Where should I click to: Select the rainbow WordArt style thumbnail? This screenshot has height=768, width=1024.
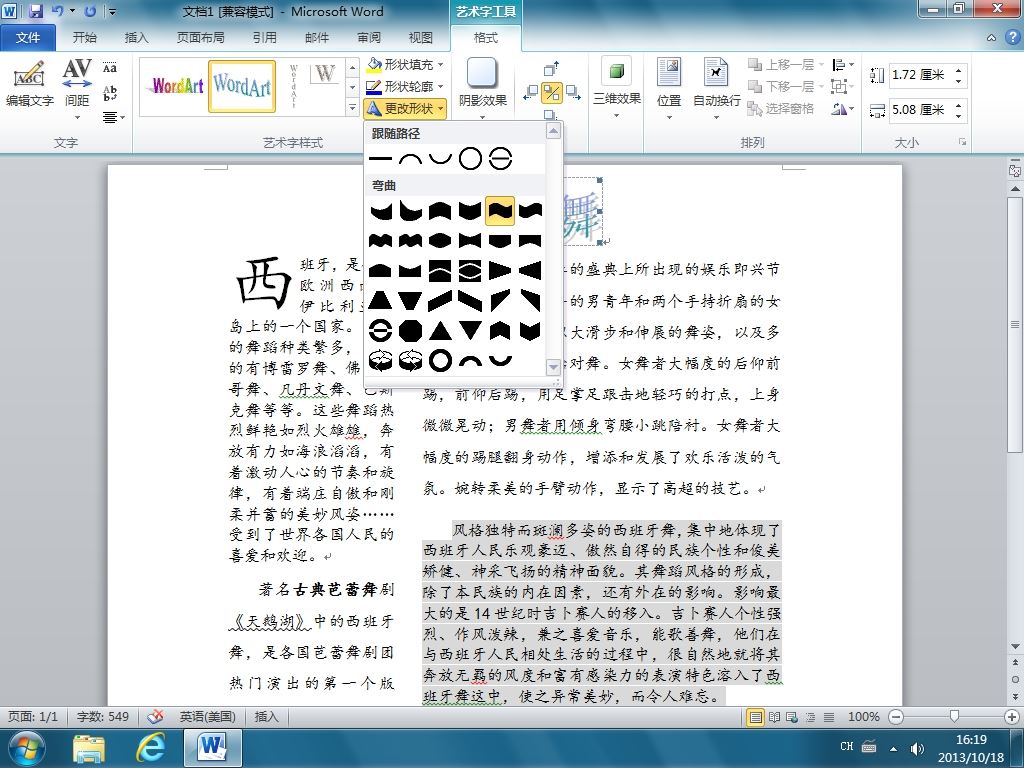[x=177, y=86]
